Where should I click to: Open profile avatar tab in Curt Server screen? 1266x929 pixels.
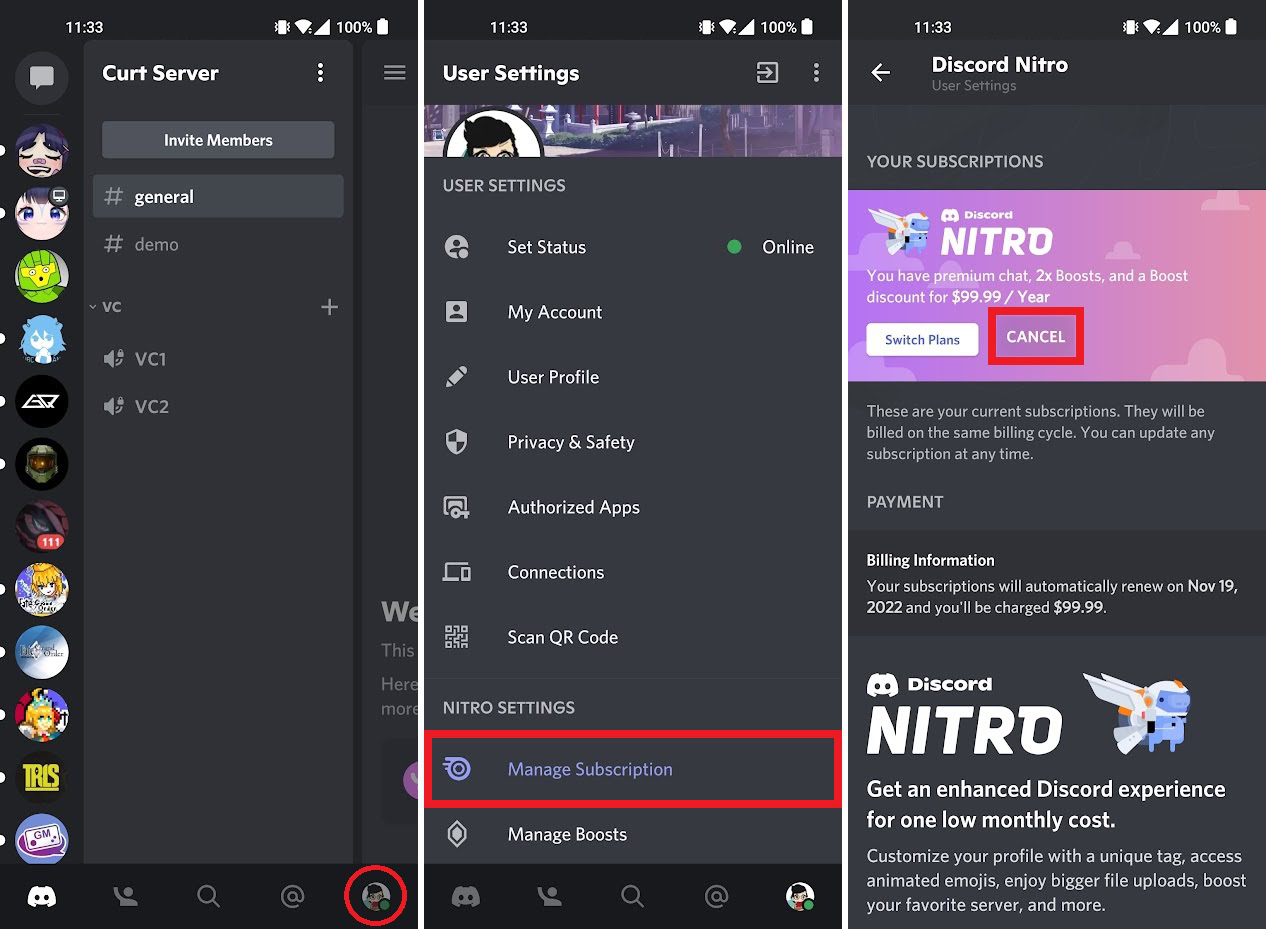(376, 897)
